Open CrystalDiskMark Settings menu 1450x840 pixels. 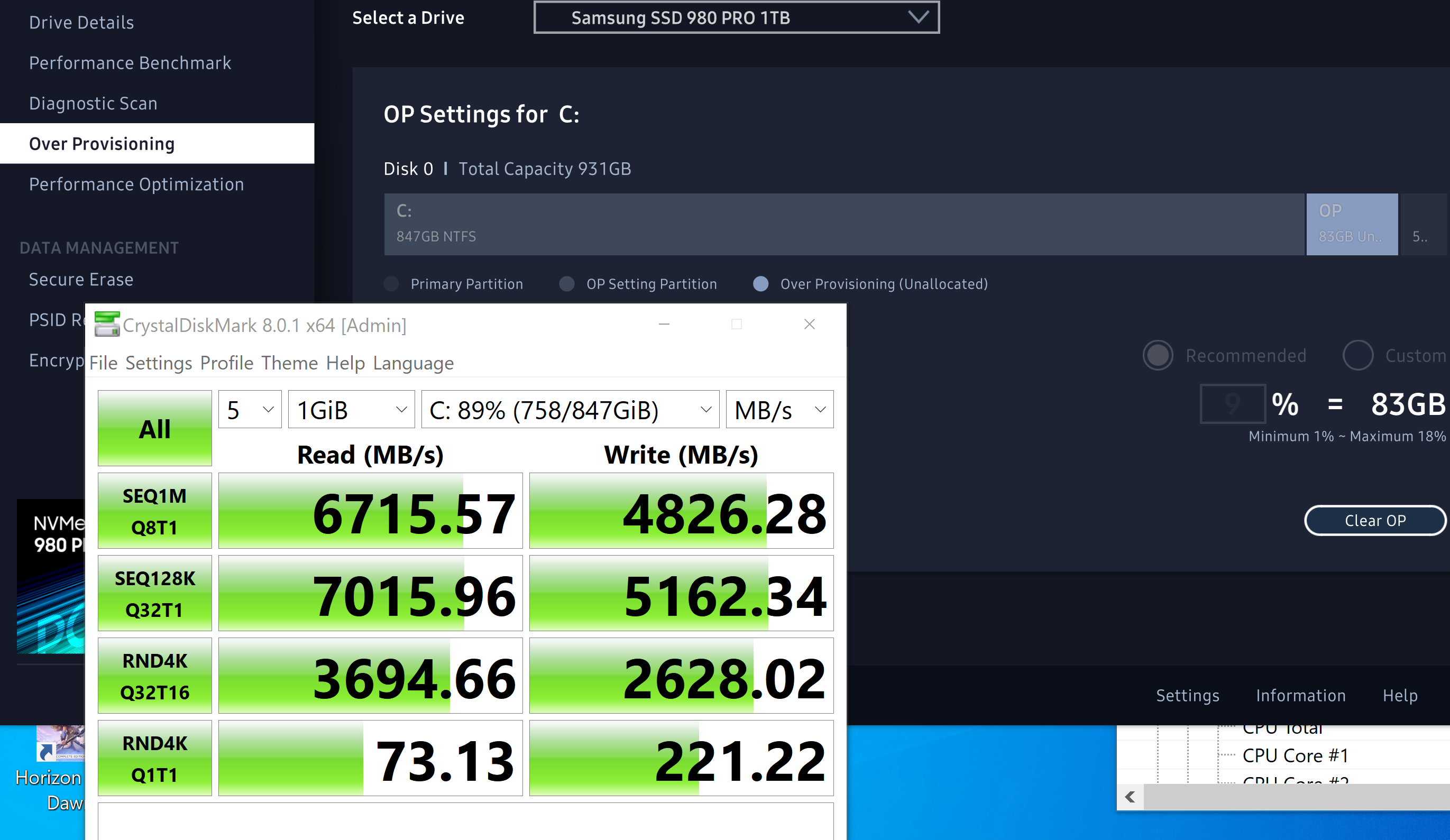click(159, 363)
